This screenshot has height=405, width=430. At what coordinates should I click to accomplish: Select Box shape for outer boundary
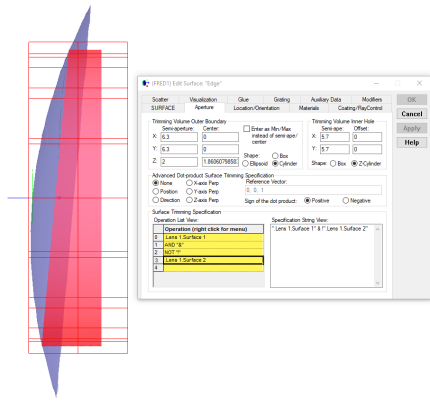click(x=275, y=156)
